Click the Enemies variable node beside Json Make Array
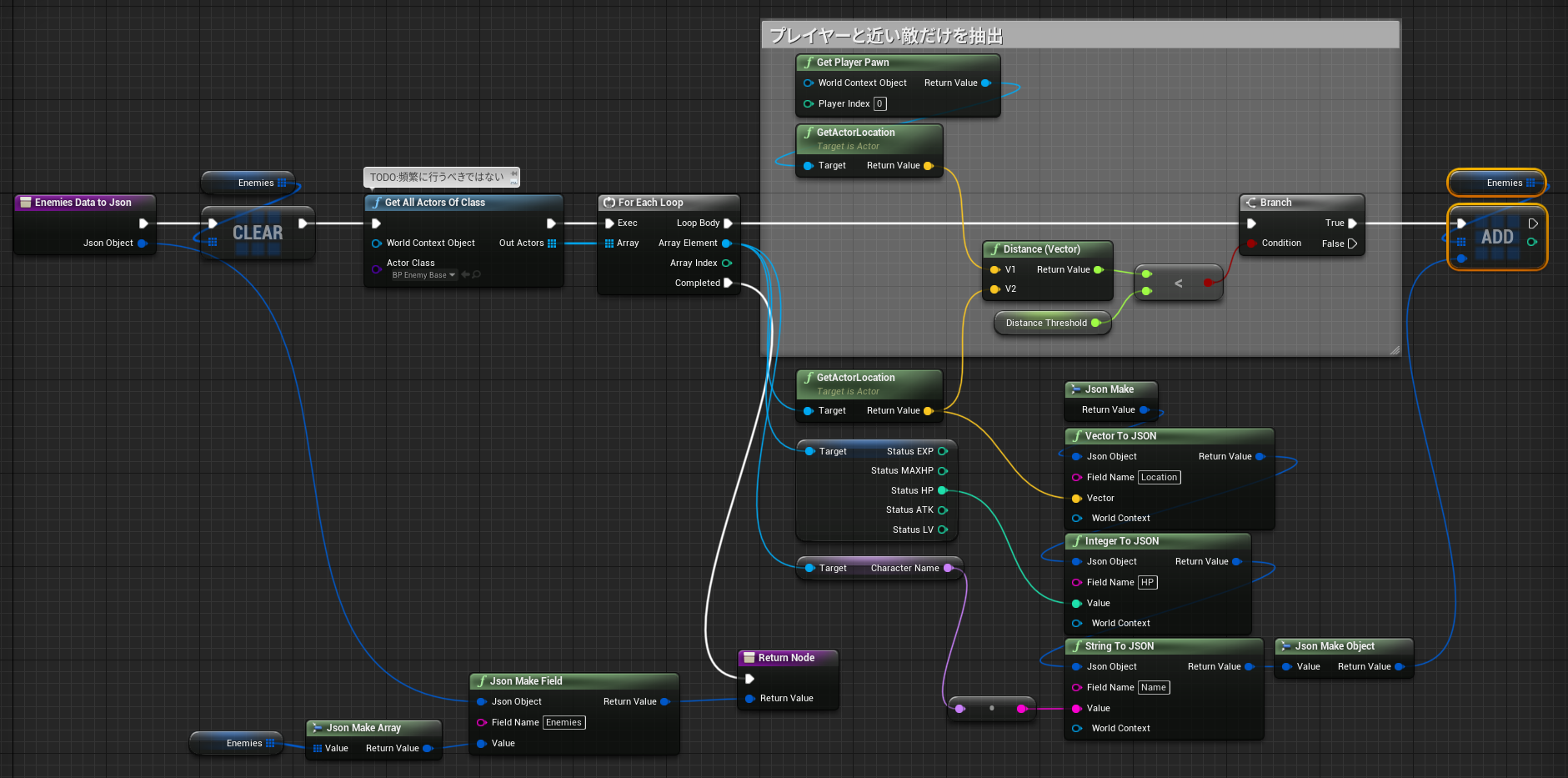The width and height of the screenshot is (1568, 778). tap(236, 743)
